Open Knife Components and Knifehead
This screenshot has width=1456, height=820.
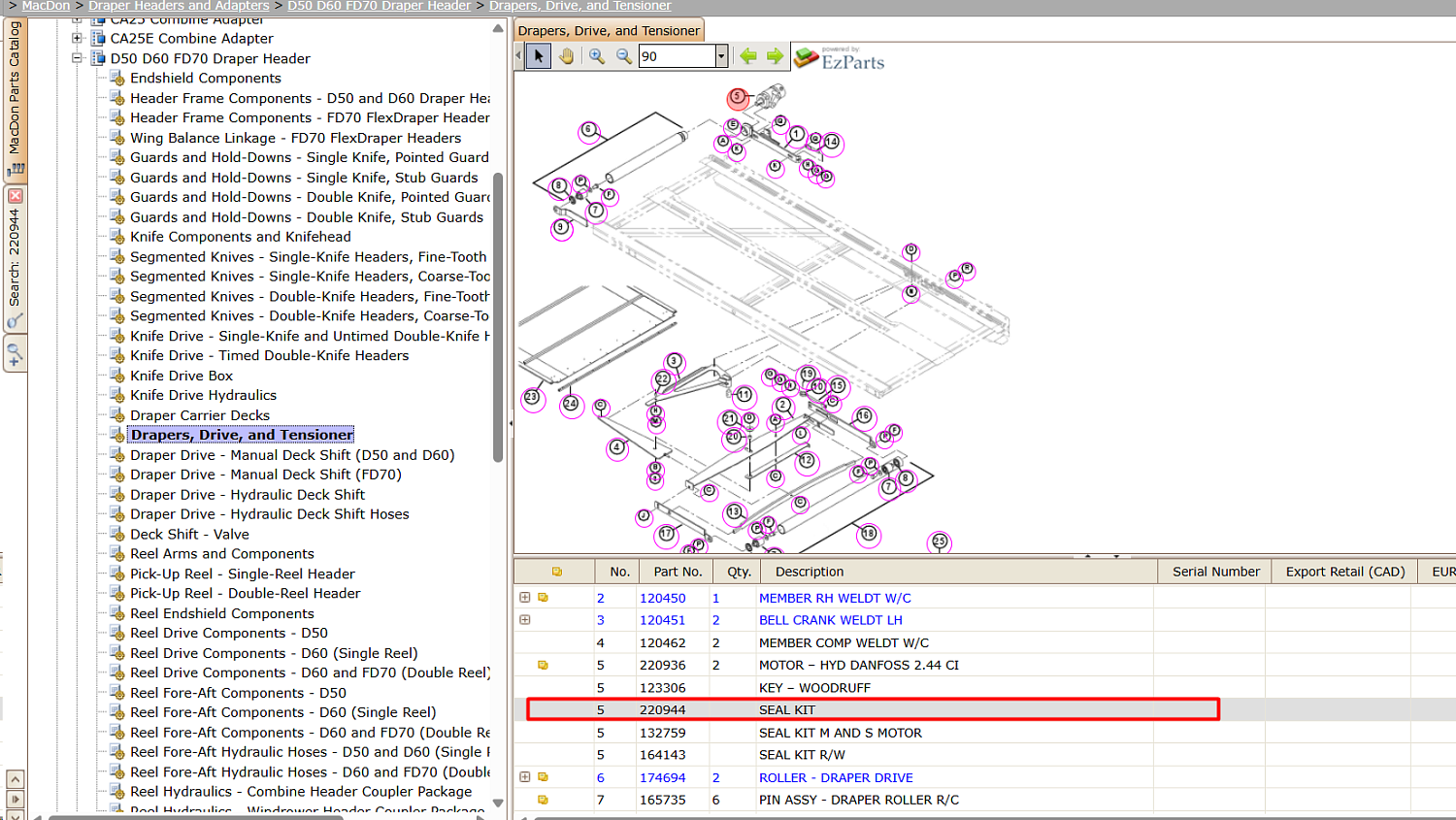(241, 237)
